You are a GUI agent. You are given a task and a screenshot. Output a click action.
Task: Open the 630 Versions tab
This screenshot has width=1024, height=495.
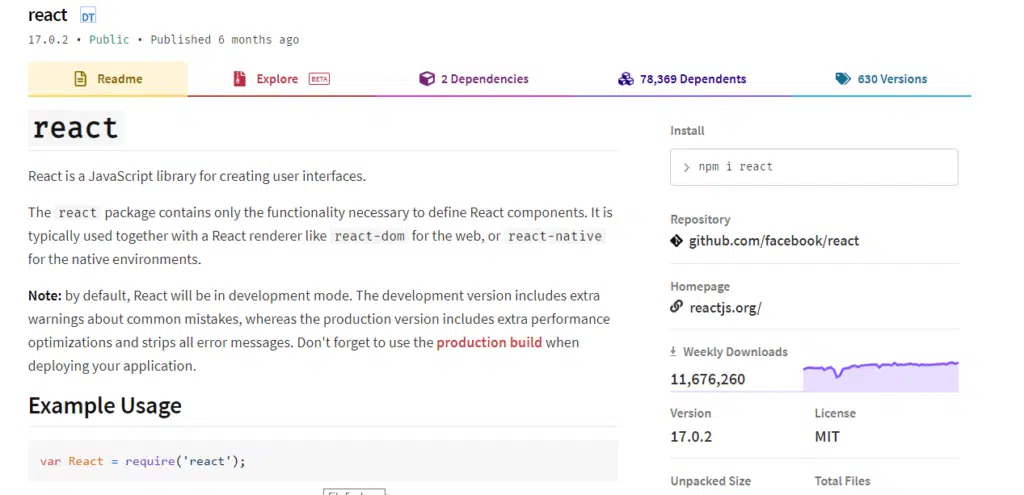pos(882,79)
